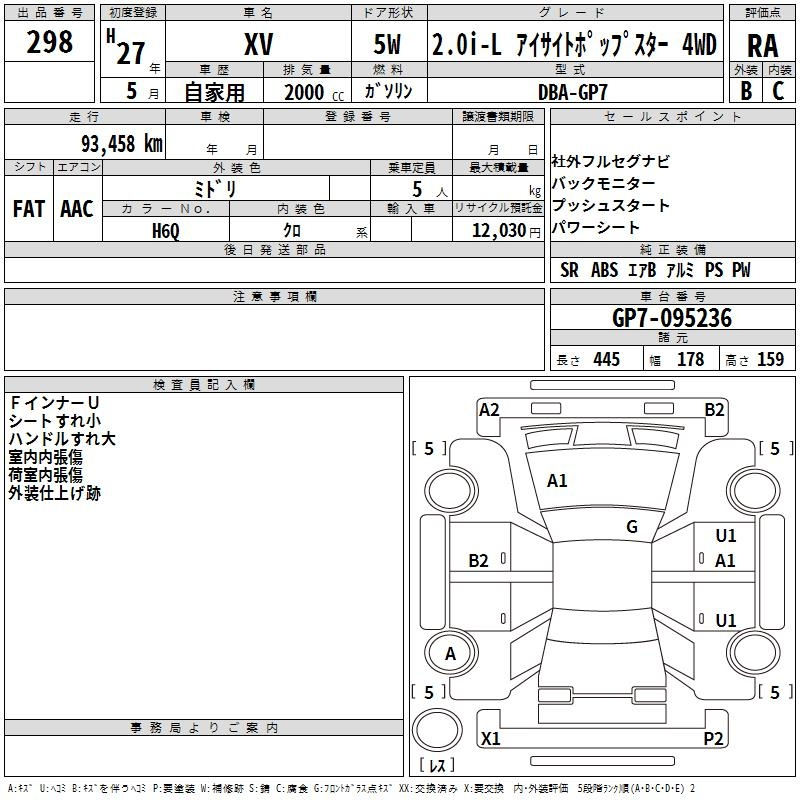Screen dimensions: 800x800
Task: Click the spare tire circle above レス
Action: pyautogui.click(x=437, y=730)
